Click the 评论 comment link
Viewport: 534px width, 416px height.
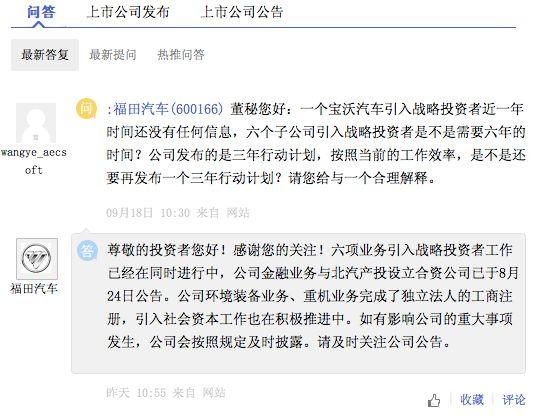click(x=514, y=400)
